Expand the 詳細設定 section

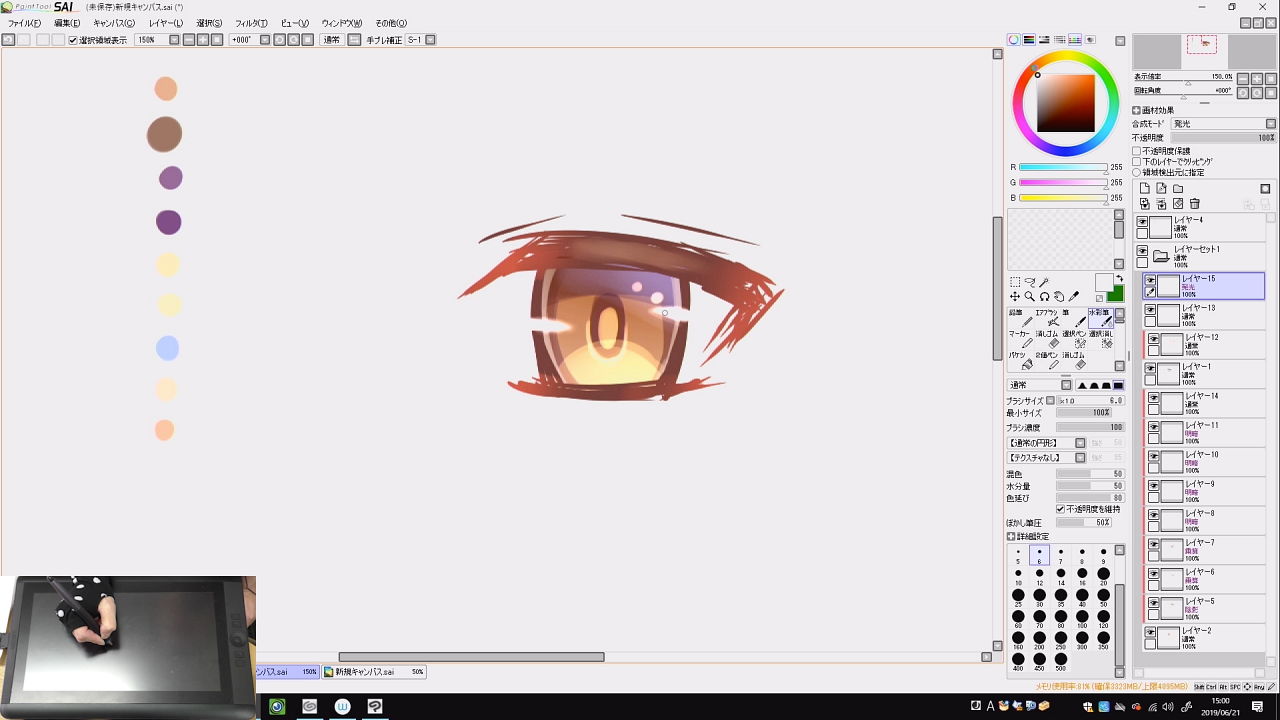(x=1011, y=537)
